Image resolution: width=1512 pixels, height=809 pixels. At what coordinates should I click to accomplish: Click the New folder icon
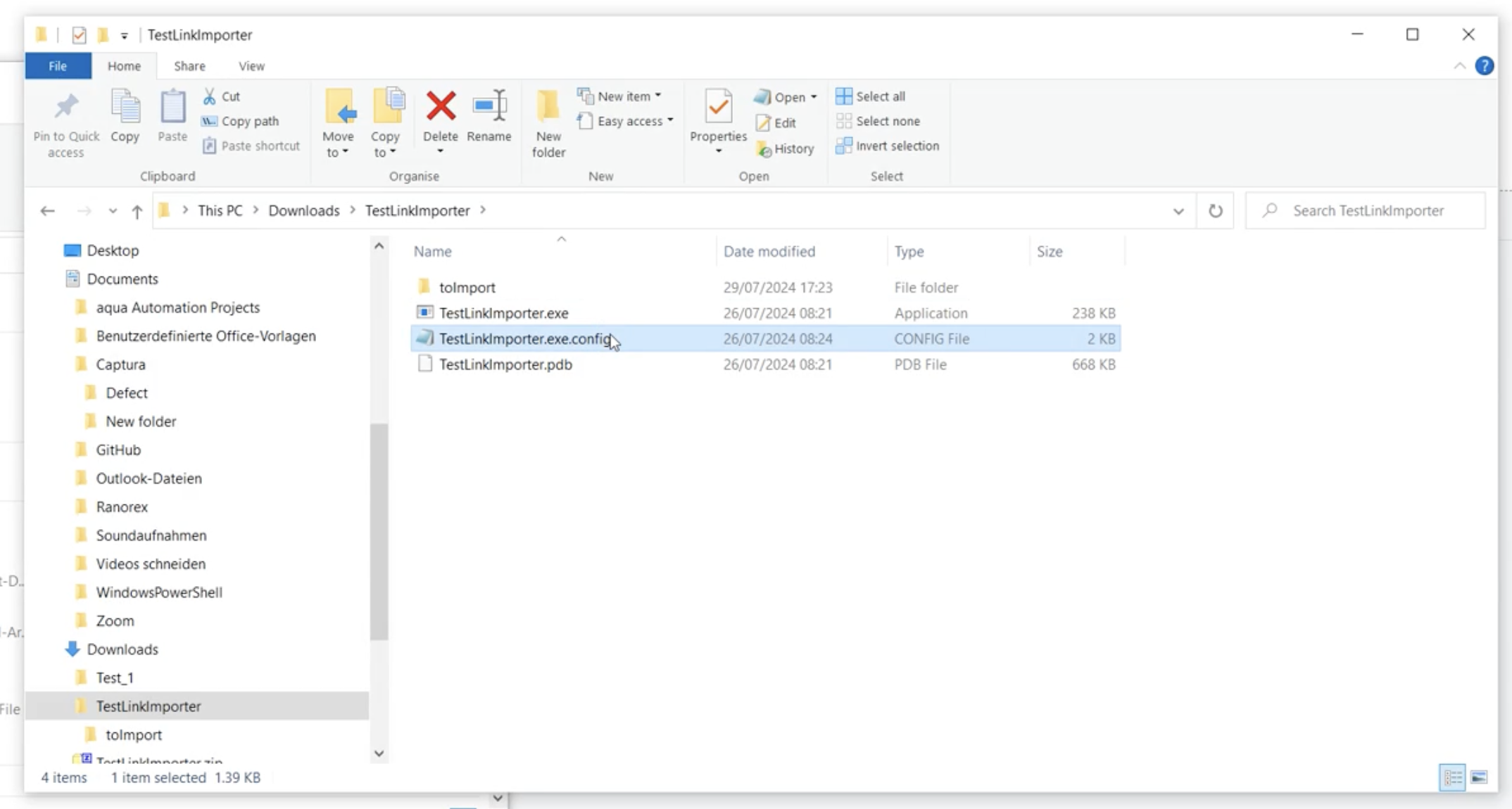coord(548,107)
